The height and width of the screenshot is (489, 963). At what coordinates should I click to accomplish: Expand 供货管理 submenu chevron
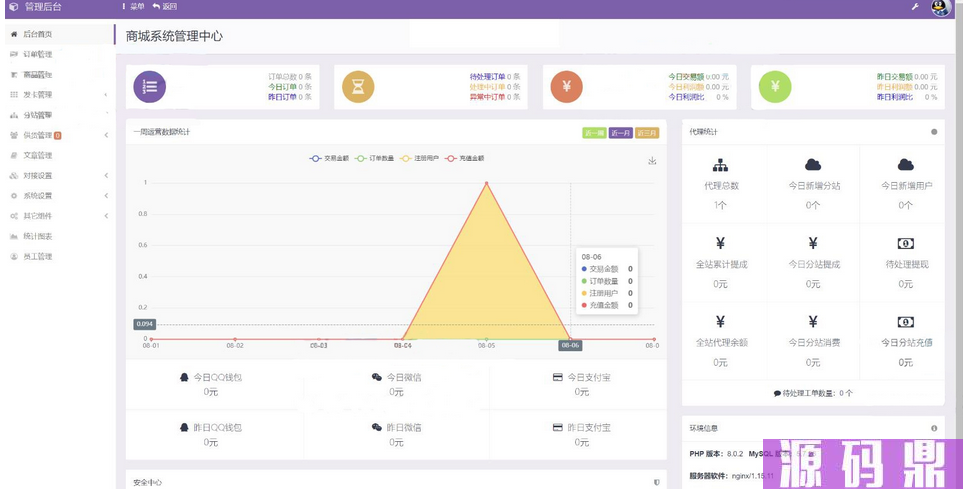click(x=106, y=135)
